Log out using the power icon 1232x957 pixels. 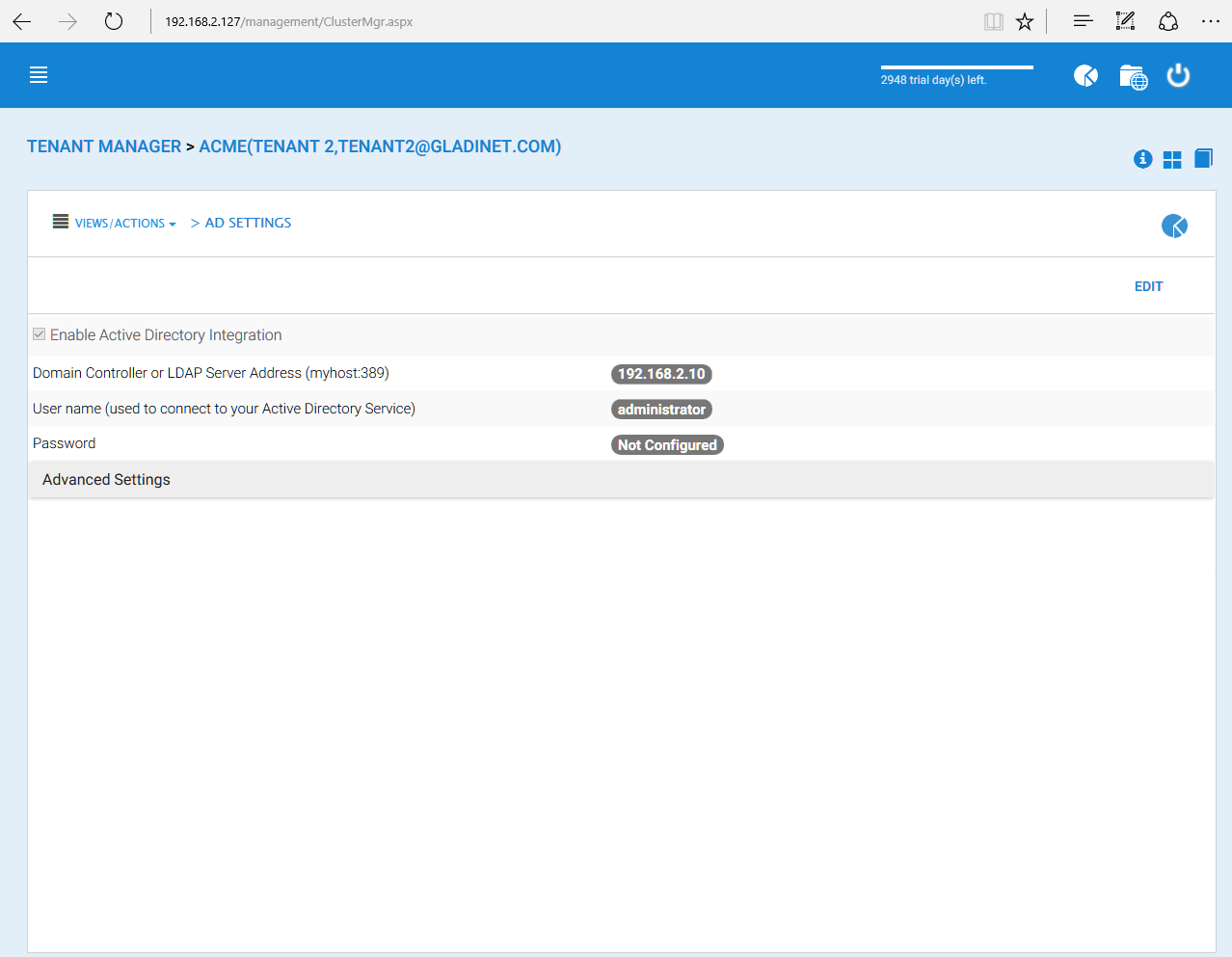click(1178, 75)
